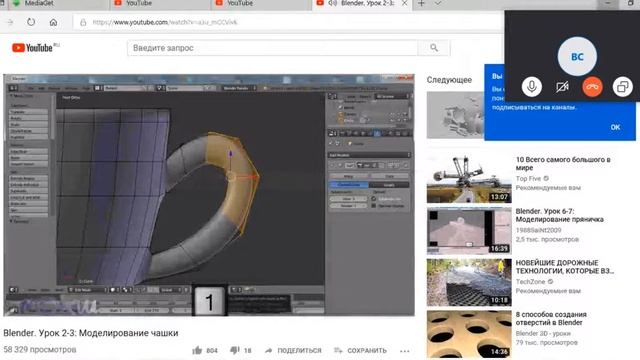Click the video player showing the cup handle
This screenshot has width=640, height=360.
[x=209, y=195]
